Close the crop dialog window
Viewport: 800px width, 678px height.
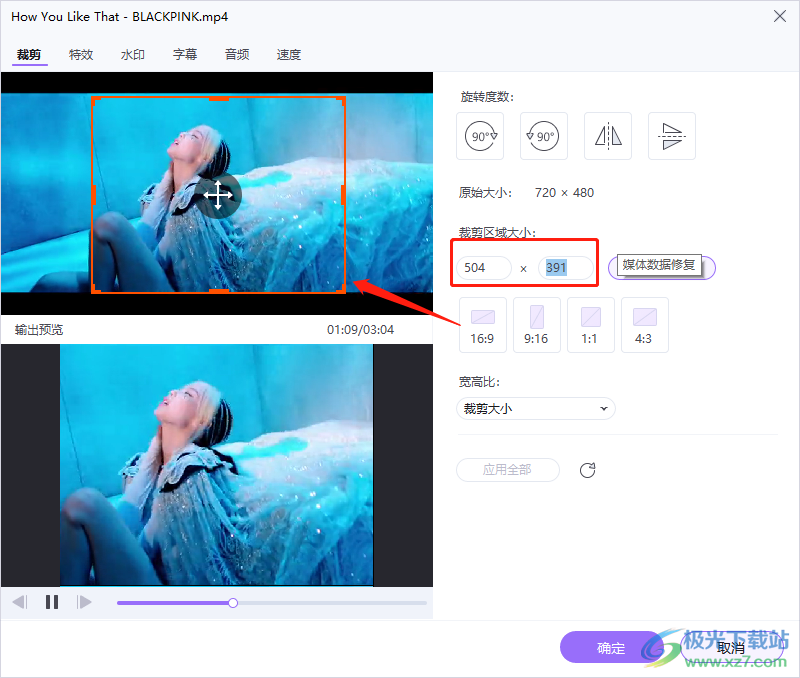point(780,16)
